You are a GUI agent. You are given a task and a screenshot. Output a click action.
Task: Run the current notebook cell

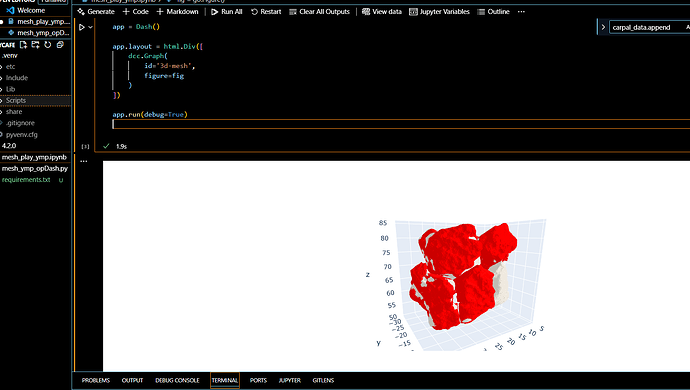pyautogui.click(x=81, y=27)
